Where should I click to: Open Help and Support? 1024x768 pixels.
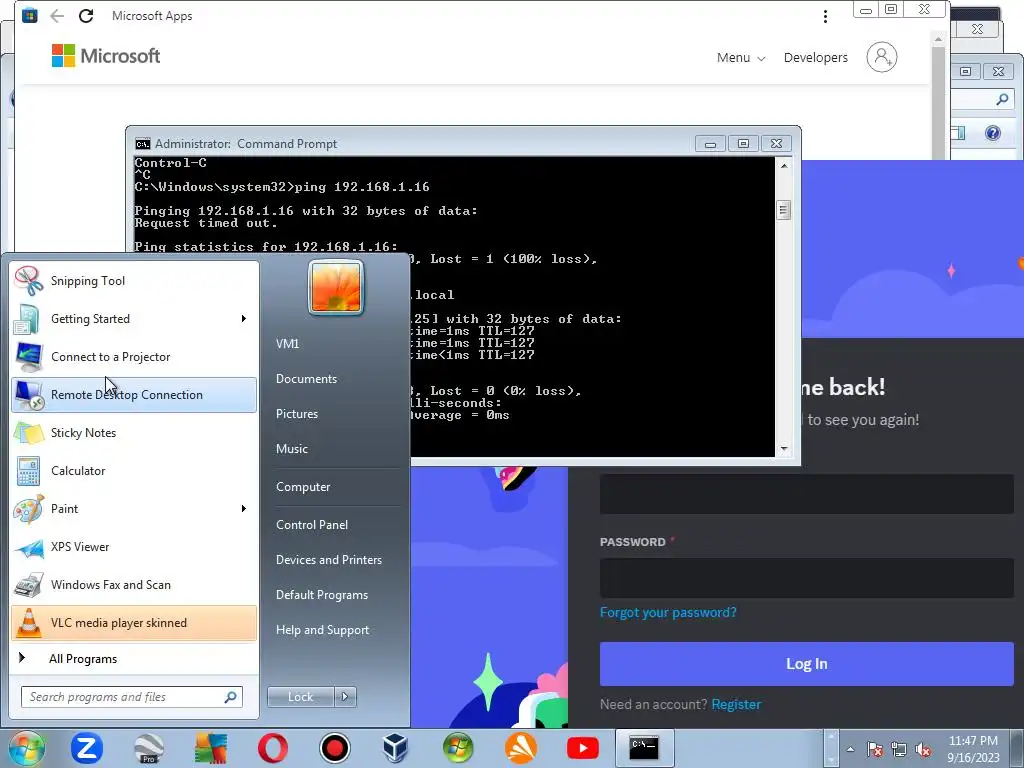tap(322, 630)
